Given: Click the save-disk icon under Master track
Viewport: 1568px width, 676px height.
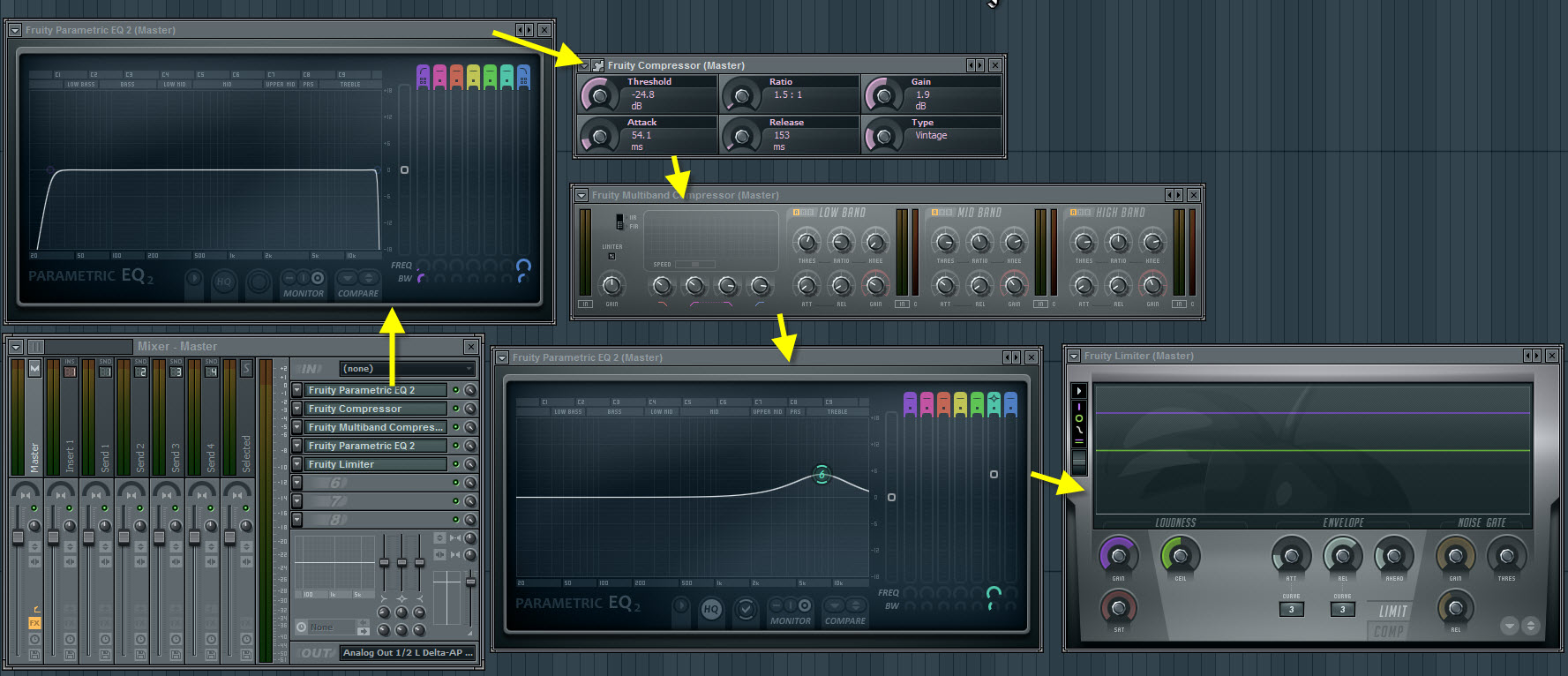Looking at the screenshot, I should (34, 655).
